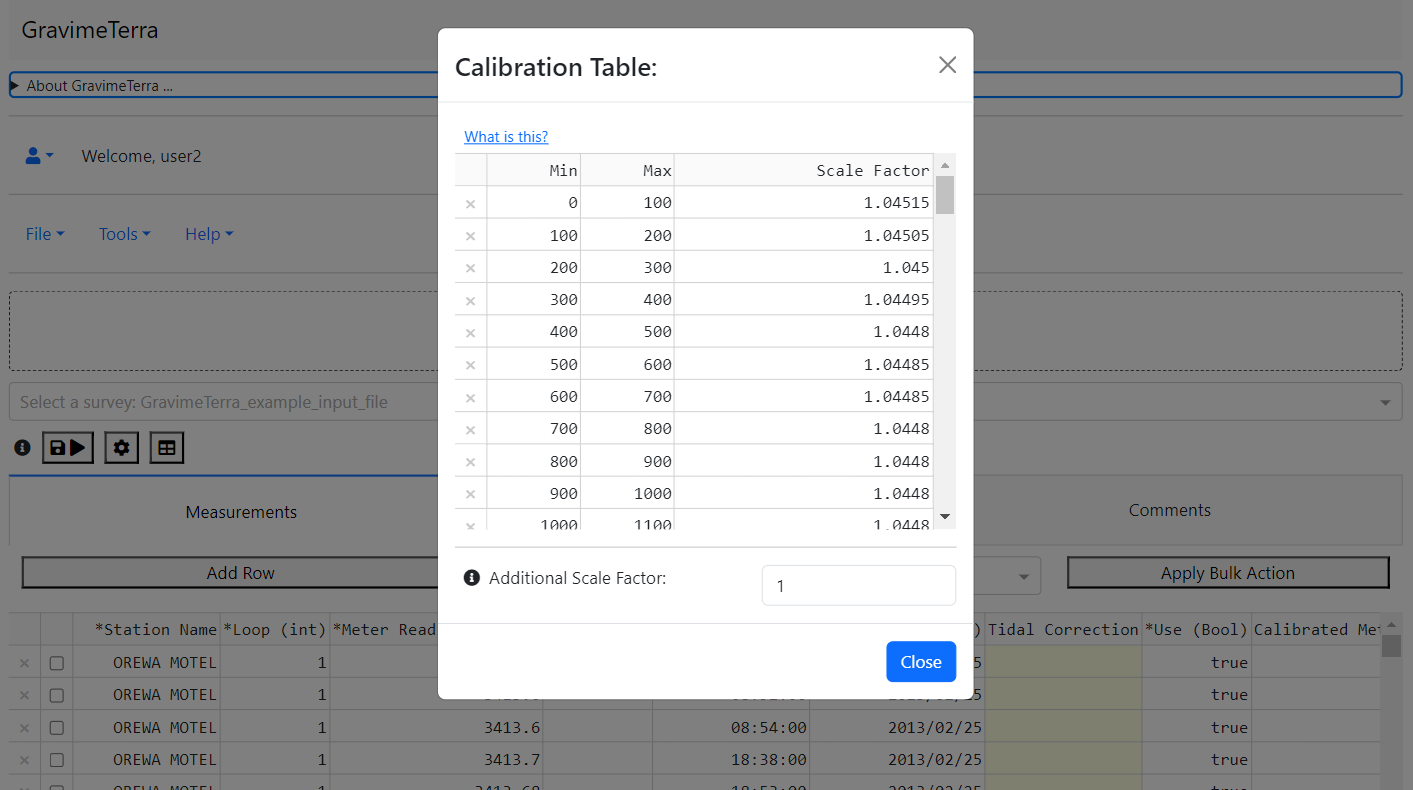Delete the calibration row with Min 300
Screen dimensions: 1413x790
tap(470, 300)
